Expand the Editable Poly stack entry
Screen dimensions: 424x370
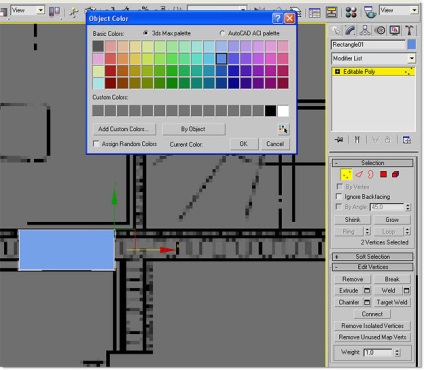[337, 72]
